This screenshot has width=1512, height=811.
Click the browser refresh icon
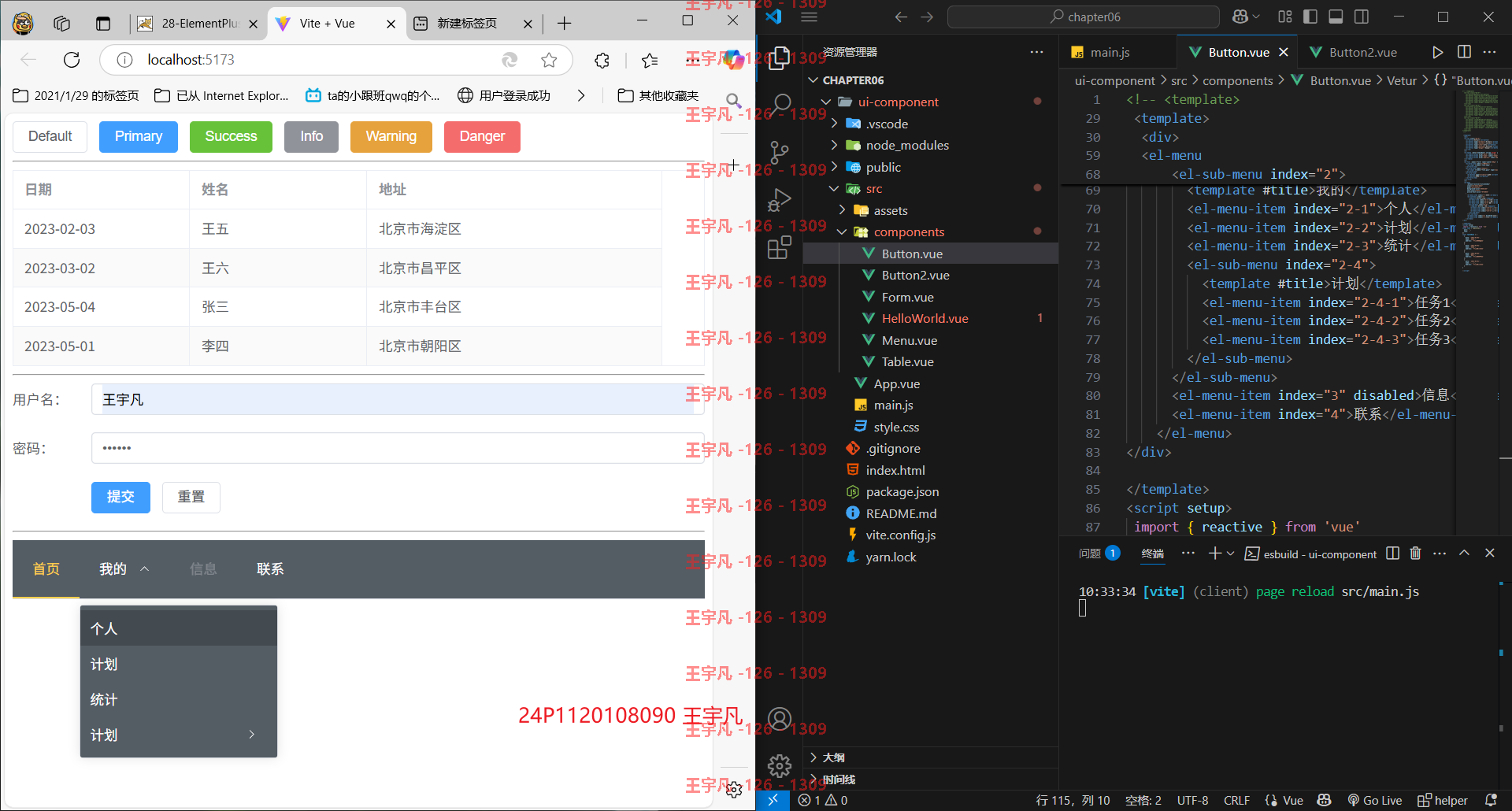point(72,60)
